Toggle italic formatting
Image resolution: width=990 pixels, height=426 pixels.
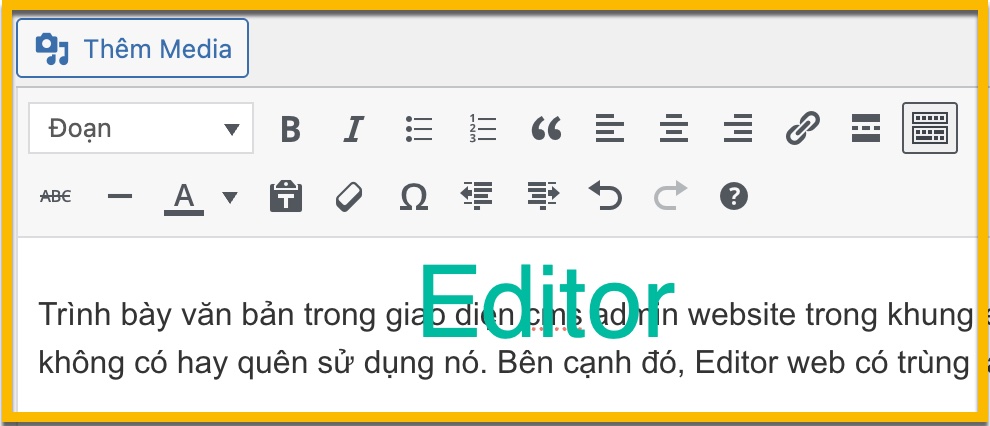pyautogui.click(x=353, y=129)
